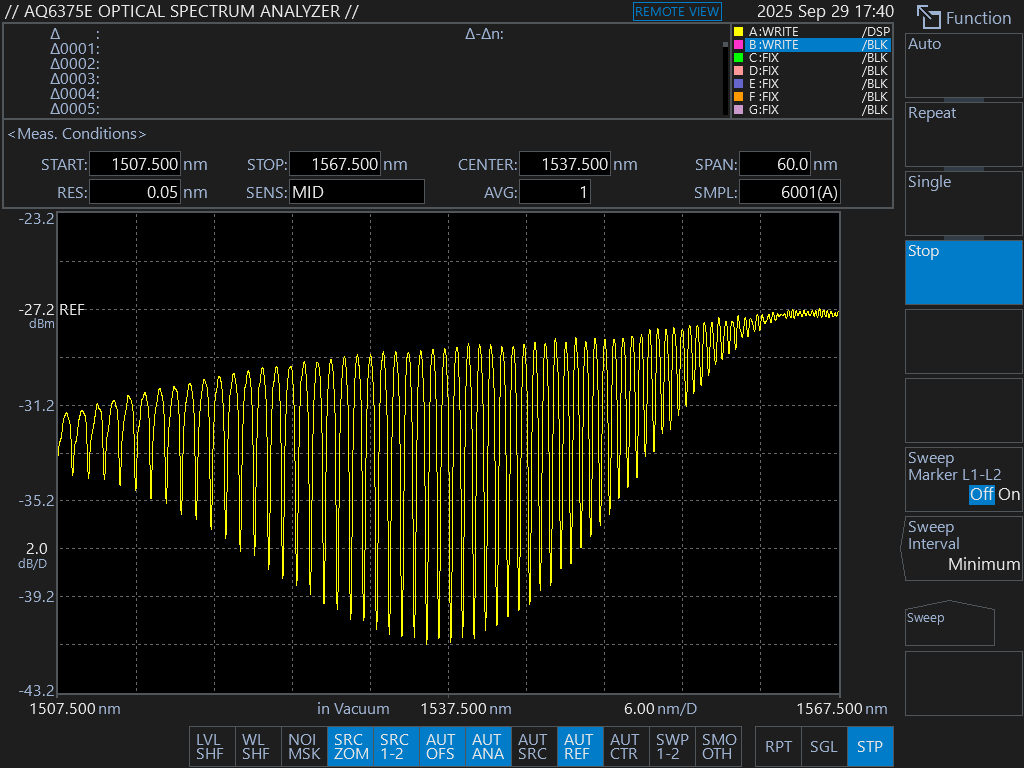This screenshot has width=1024, height=768.
Task: Toggle the WL SHF wavelength shift indicator
Action: [256, 746]
